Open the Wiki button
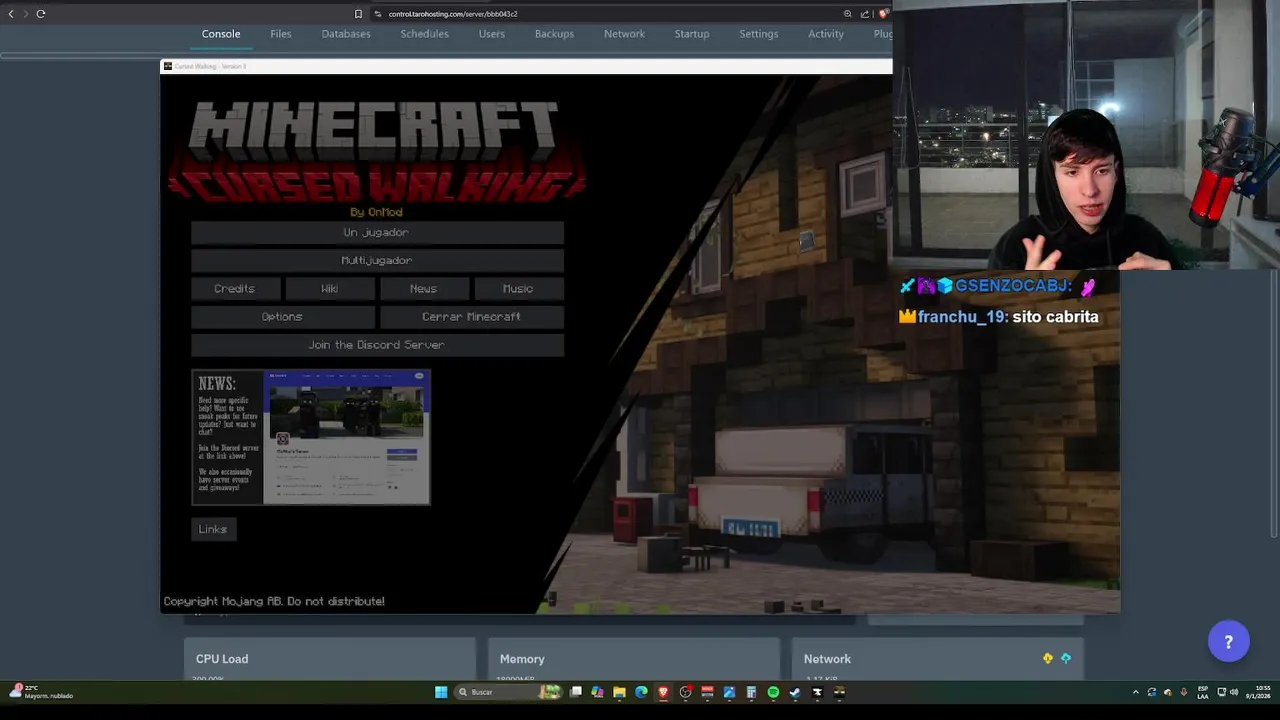 coord(329,288)
